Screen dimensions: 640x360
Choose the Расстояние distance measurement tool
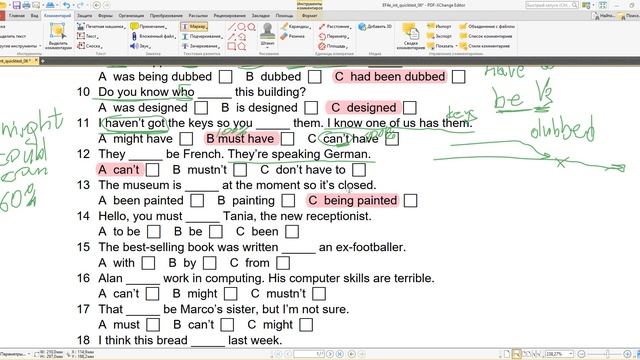point(334,27)
